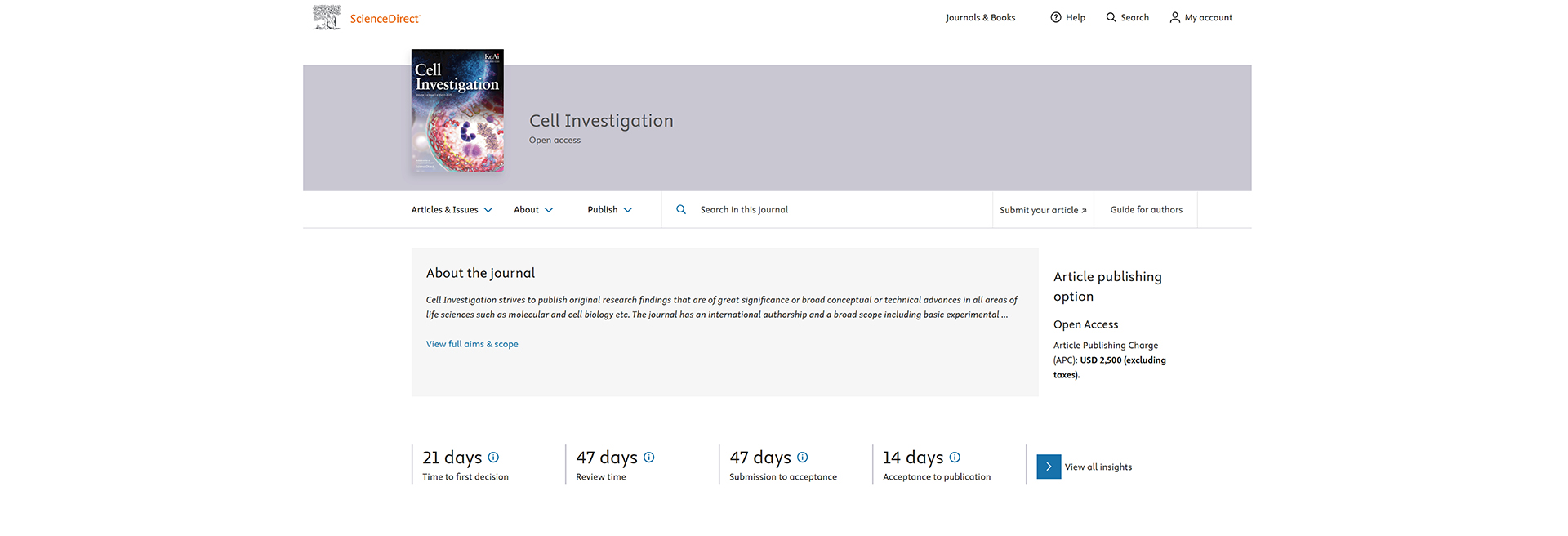Expand the Publish chevron arrow

pyautogui.click(x=628, y=210)
